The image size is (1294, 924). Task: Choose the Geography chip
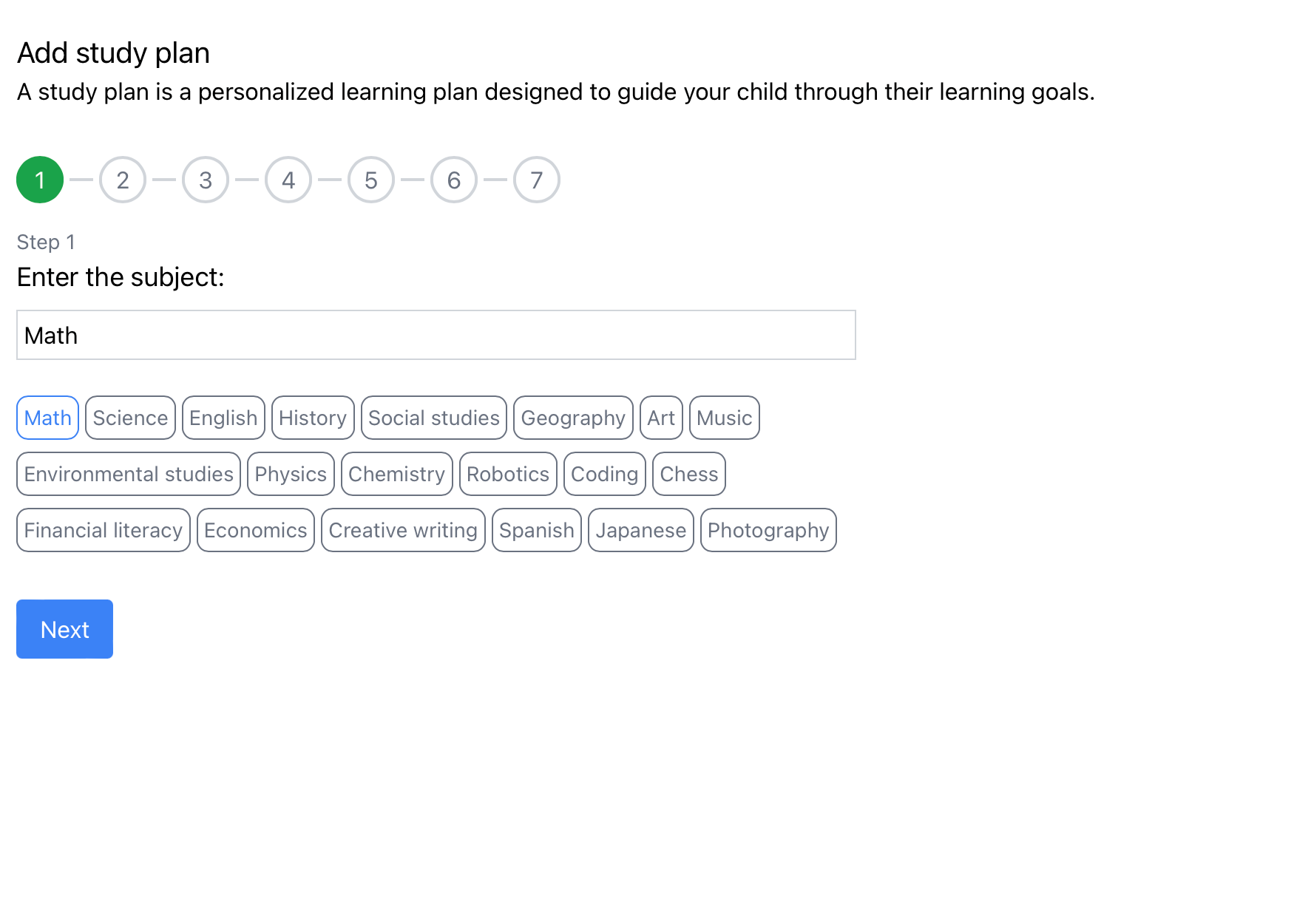pos(573,418)
